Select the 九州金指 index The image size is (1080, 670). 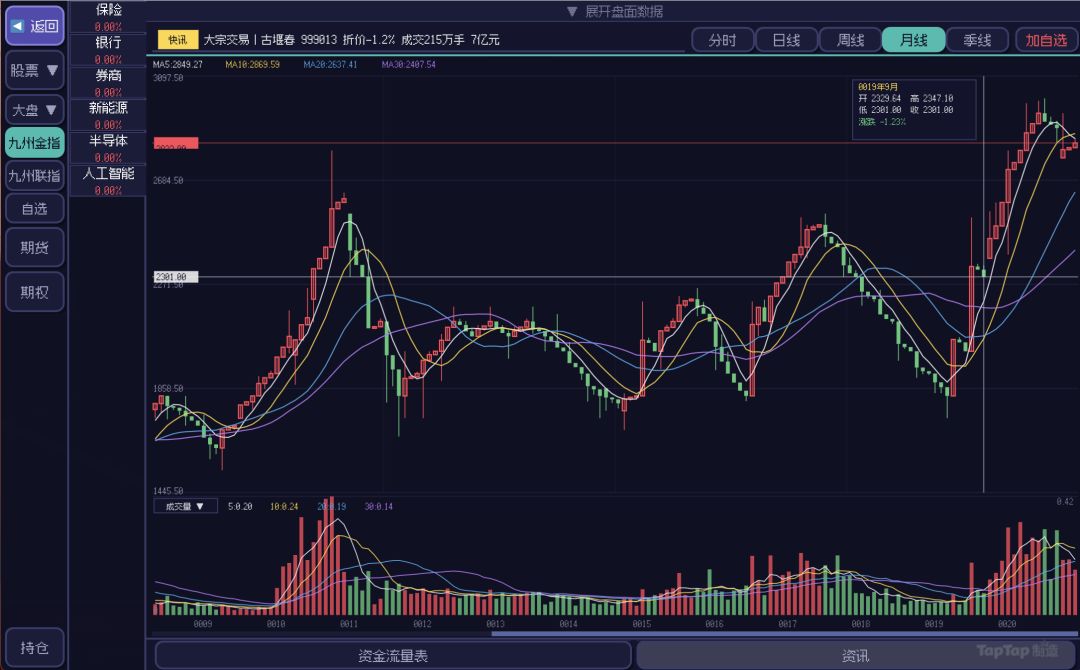tap(34, 143)
